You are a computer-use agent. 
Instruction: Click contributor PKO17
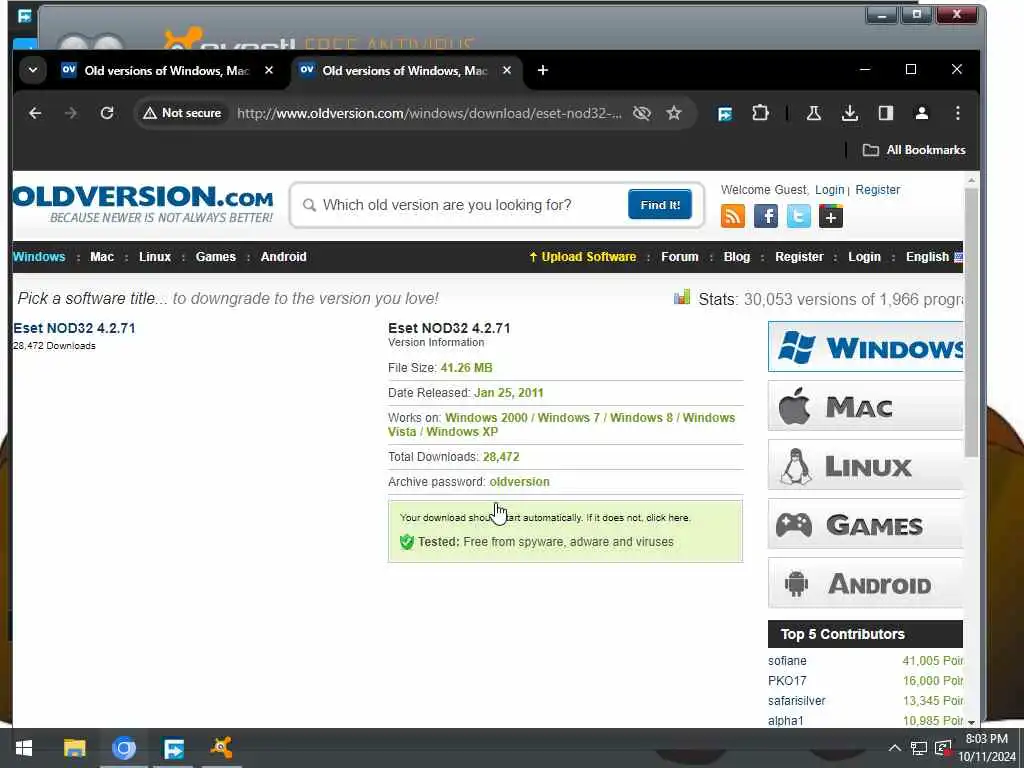click(x=787, y=680)
